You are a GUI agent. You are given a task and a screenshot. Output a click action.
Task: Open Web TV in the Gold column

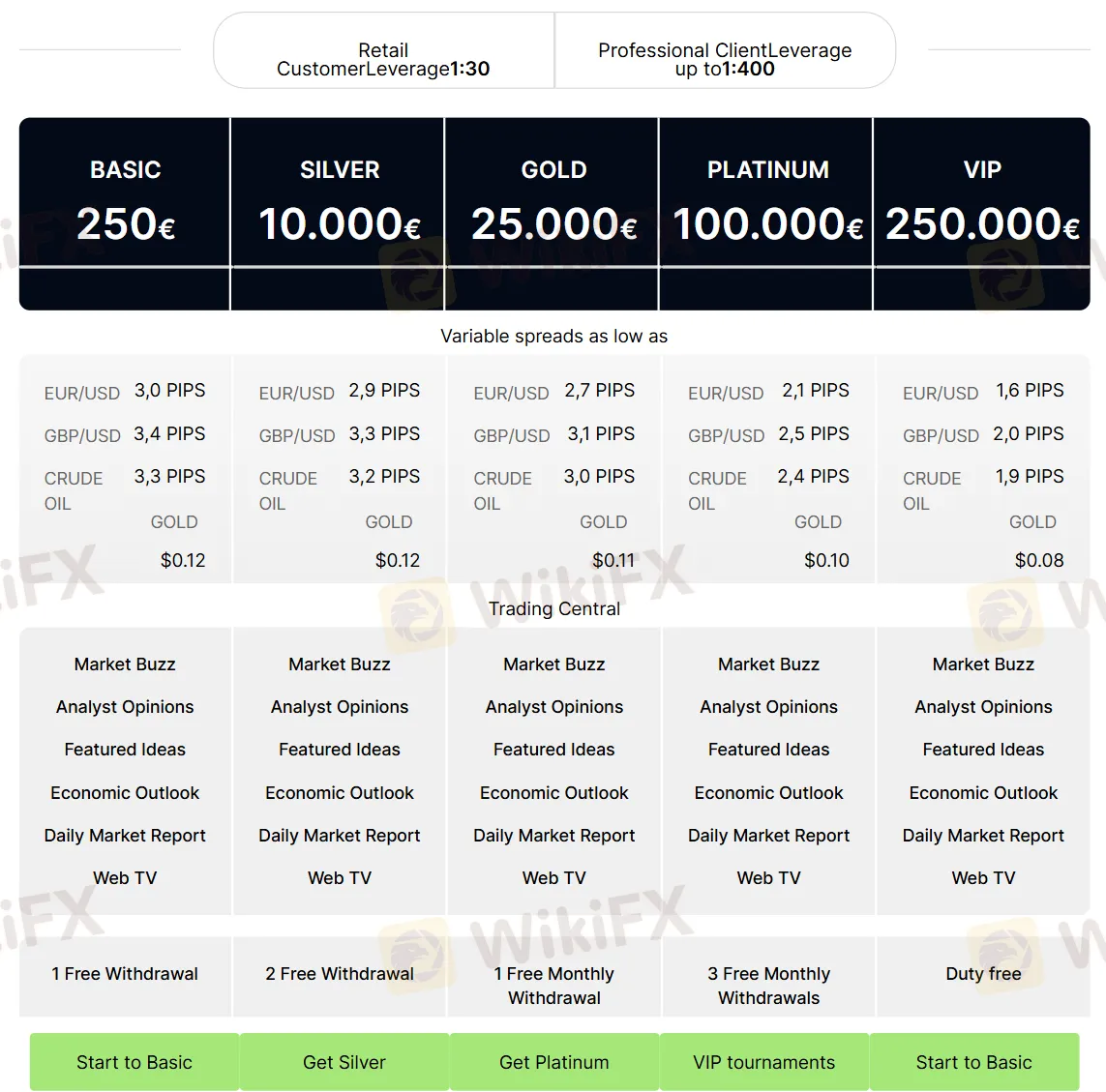(553, 877)
